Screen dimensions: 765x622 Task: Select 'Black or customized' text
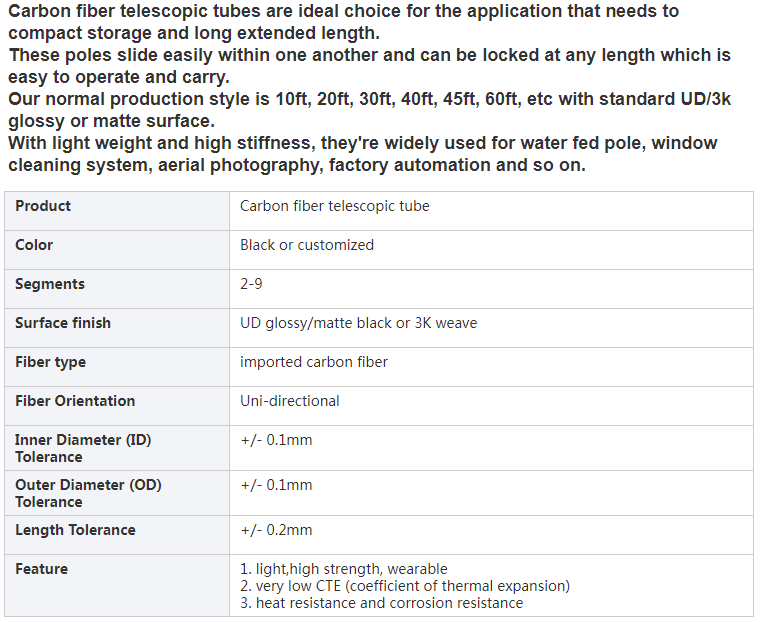coord(307,244)
